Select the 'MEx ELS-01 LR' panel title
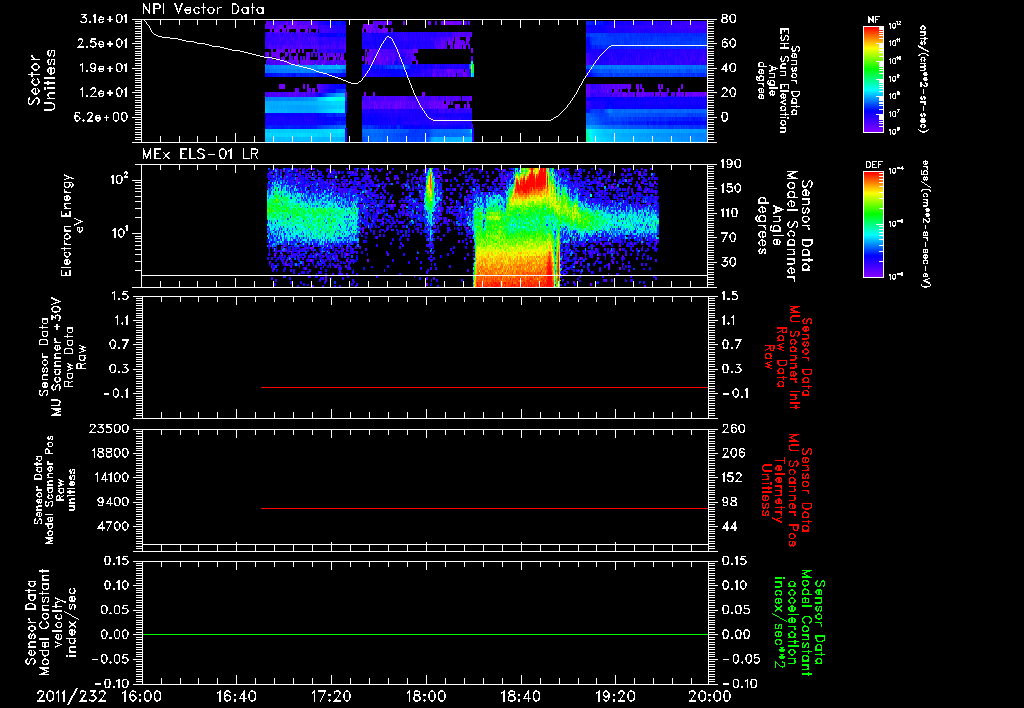This screenshot has width=1024, height=708. click(199, 154)
